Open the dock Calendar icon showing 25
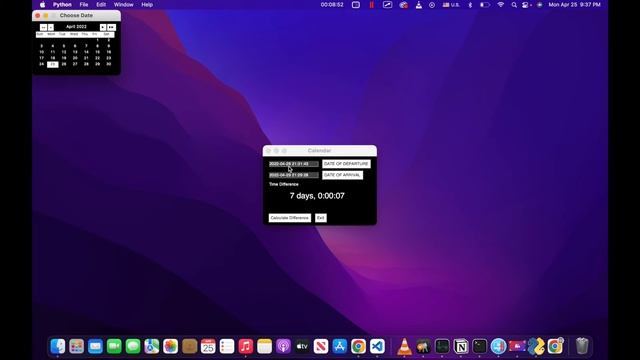 pyautogui.click(x=208, y=346)
